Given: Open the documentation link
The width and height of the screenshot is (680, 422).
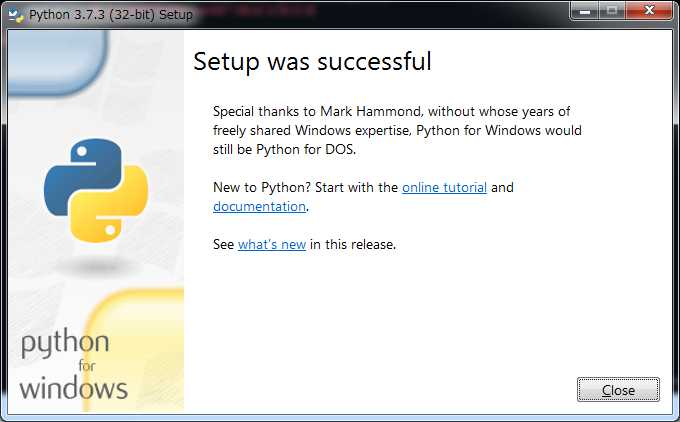Looking at the screenshot, I should tap(259, 206).
